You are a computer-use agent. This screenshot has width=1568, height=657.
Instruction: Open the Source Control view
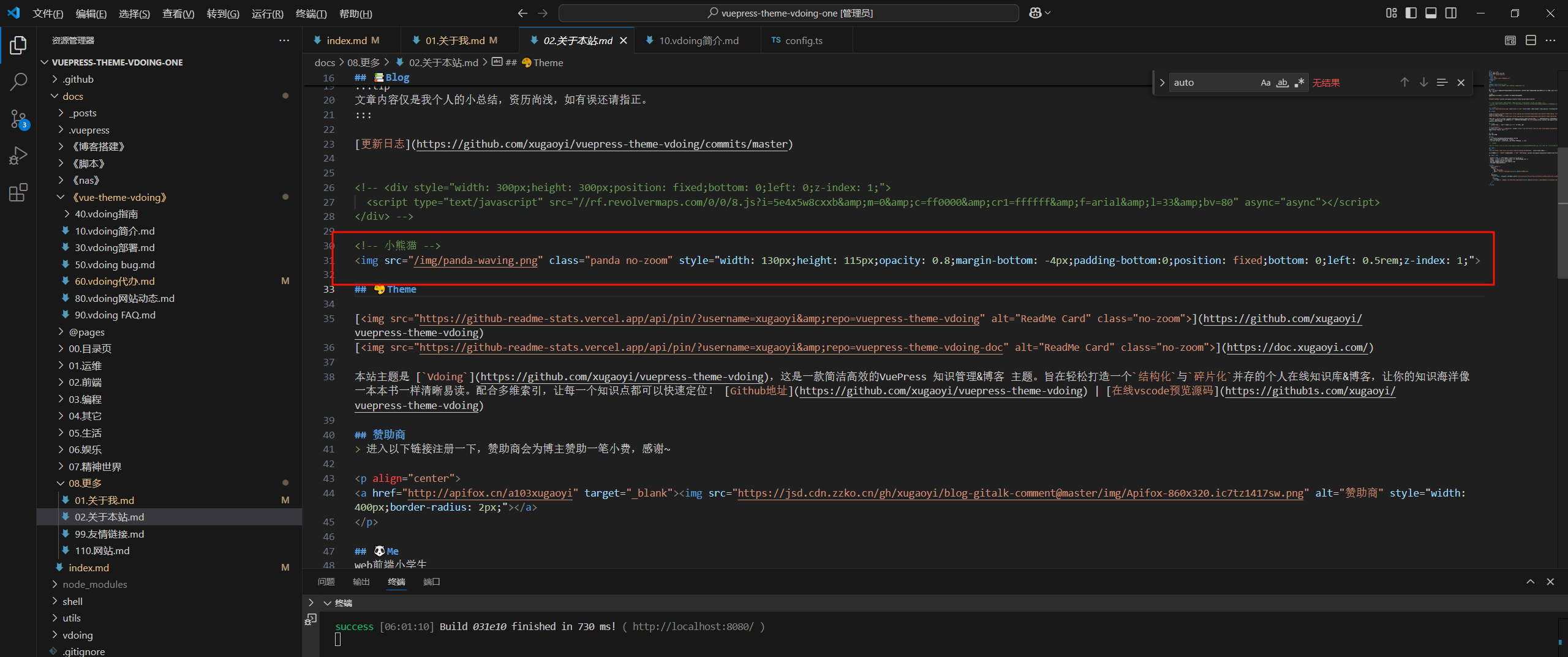click(18, 119)
